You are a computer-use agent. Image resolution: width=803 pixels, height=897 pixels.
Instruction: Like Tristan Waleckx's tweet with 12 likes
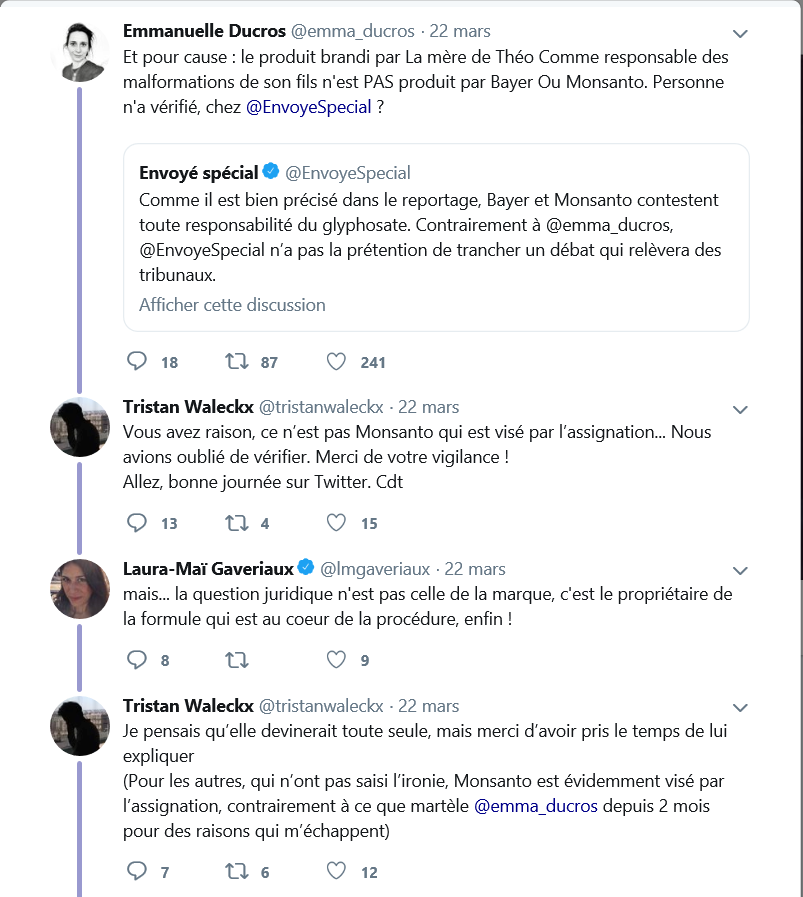click(x=337, y=871)
